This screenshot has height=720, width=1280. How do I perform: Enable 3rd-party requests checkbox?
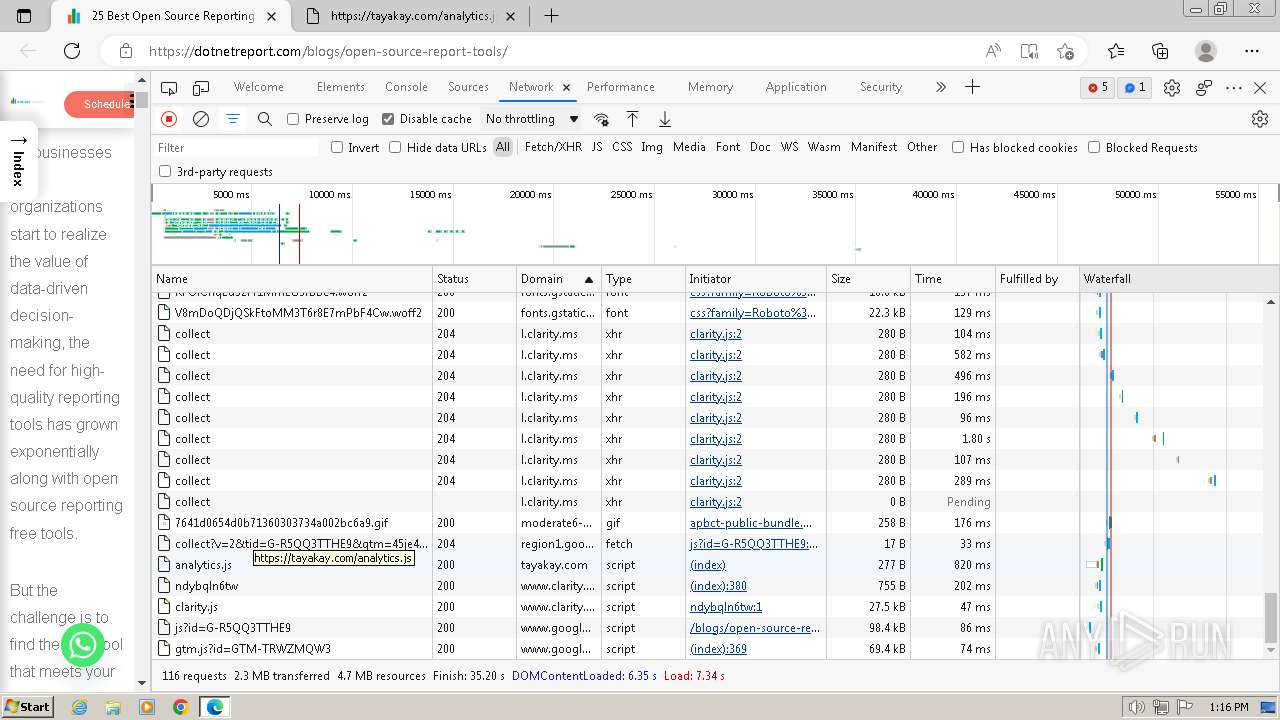(165, 172)
